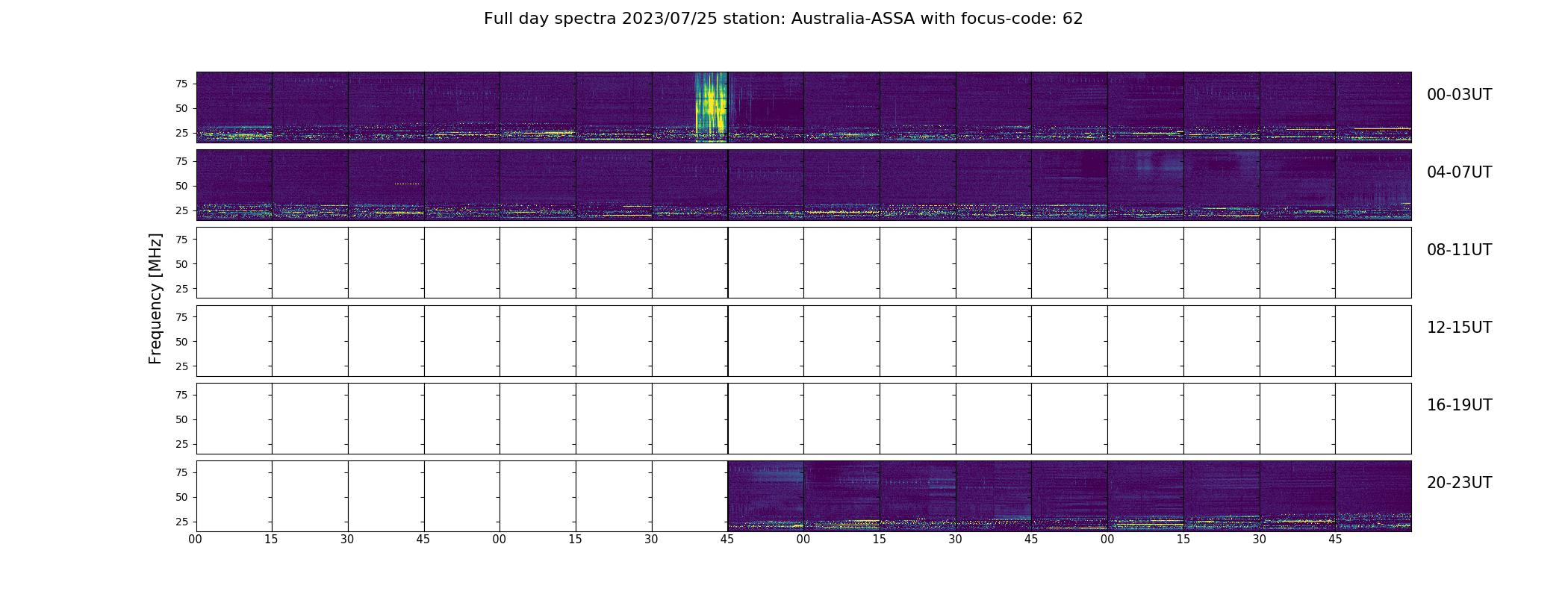
Task: Click the 50 tick of the 12-15UT row
Action: (181, 342)
